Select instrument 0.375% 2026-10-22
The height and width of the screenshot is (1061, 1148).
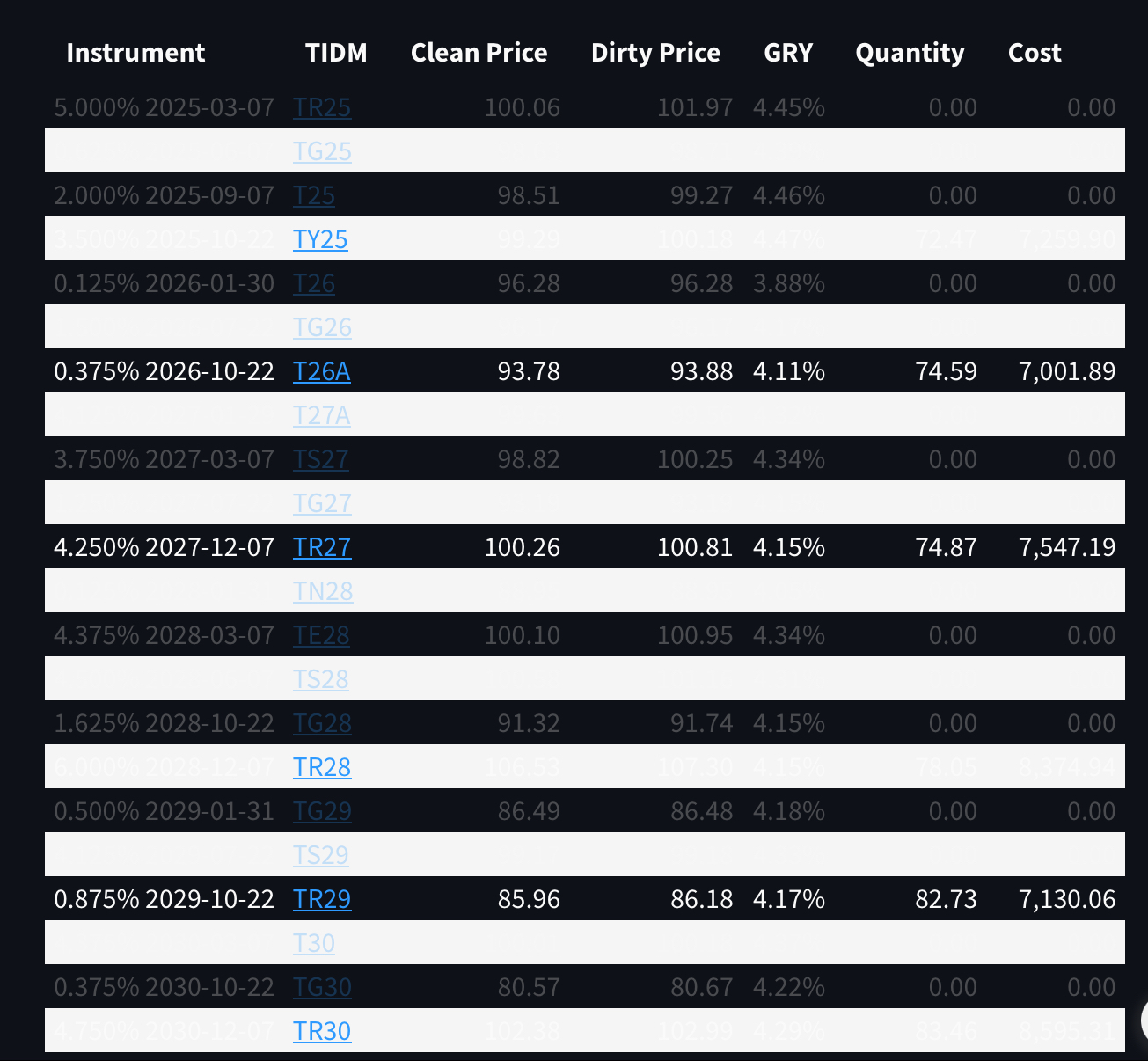(x=165, y=371)
